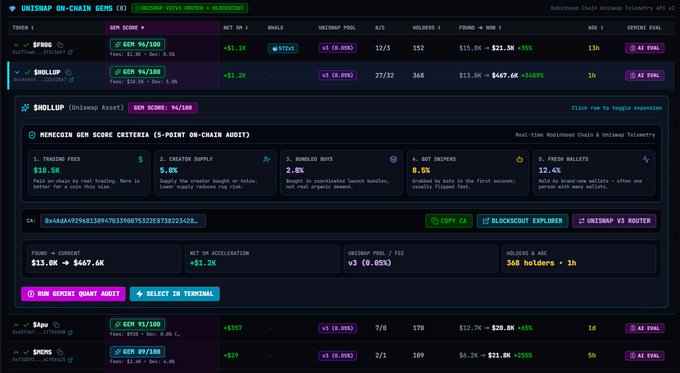Screen dimensions: 680x373
Task: Click the Fresh Wallets value 12.4%
Action: tap(549, 170)
